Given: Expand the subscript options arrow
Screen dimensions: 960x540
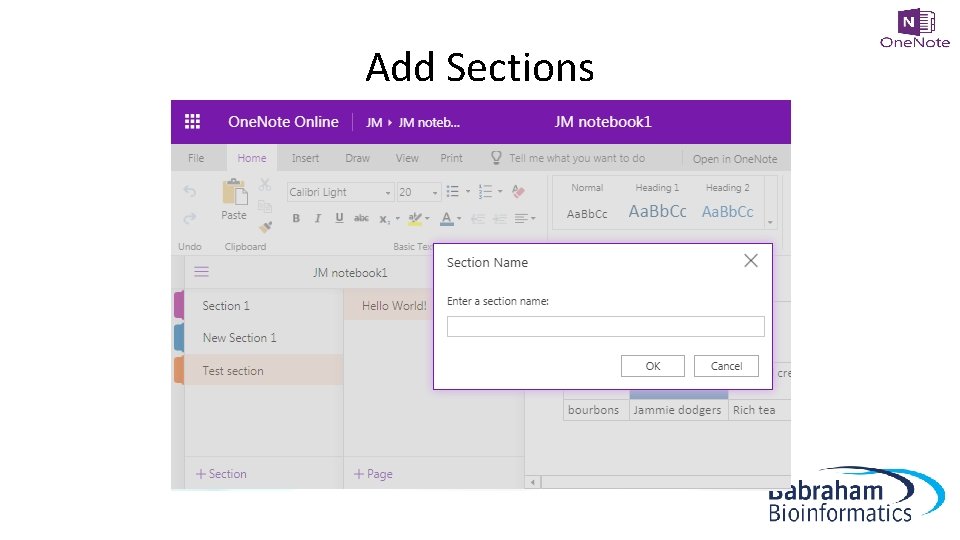Looking at the screenshot, I should pos(397,219).
